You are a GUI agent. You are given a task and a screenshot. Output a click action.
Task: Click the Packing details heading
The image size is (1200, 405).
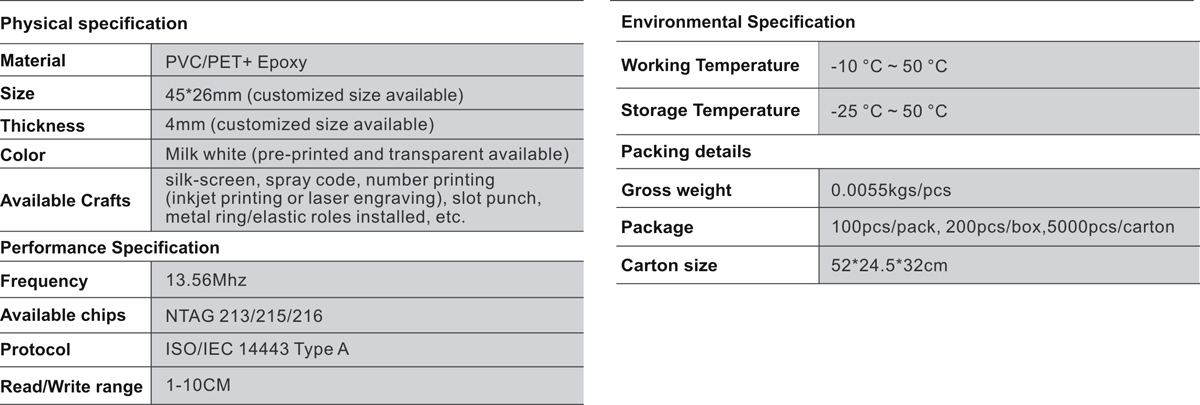coord(686,152)
